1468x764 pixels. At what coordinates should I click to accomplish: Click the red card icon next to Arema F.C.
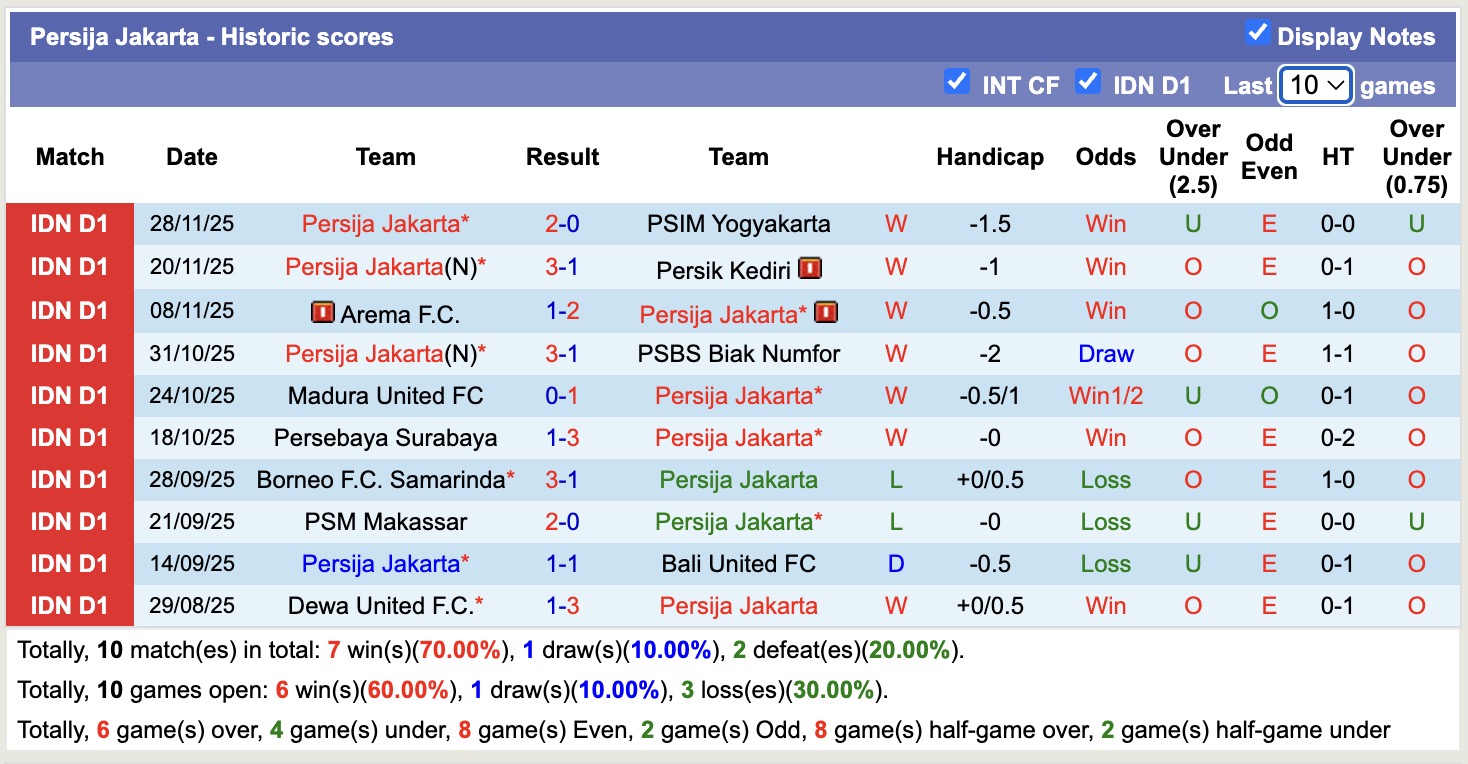coord(321,310)
